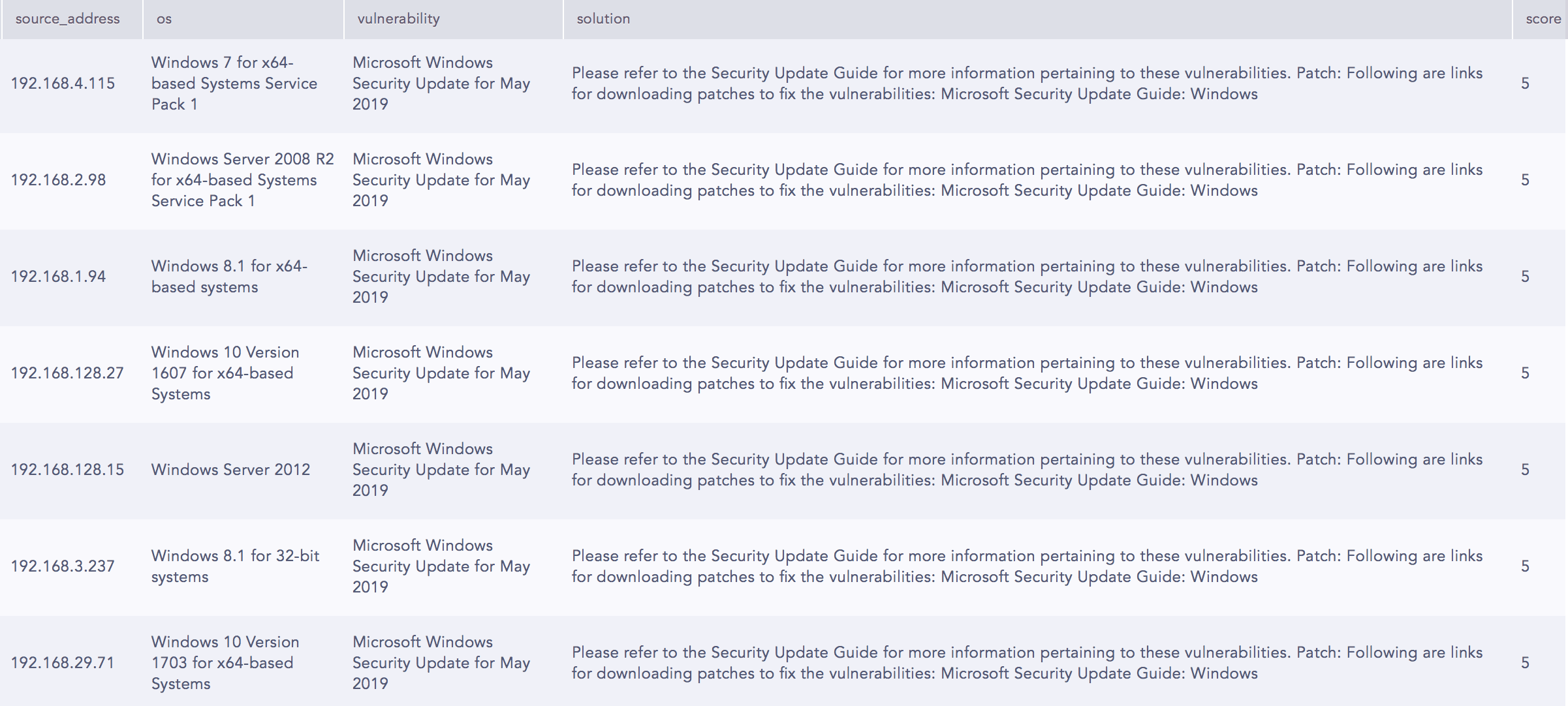Select IP address 192.168.4.115
This screenshot has width=1568, height=706.
(x=63, y=84)
